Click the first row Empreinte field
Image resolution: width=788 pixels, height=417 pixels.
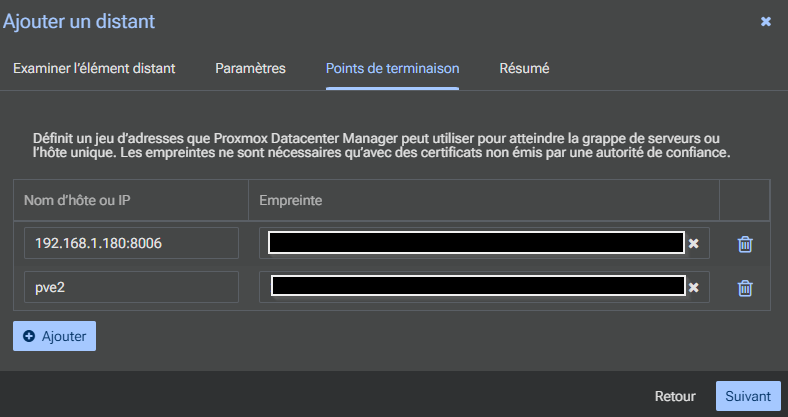click(x=475, y=243)
